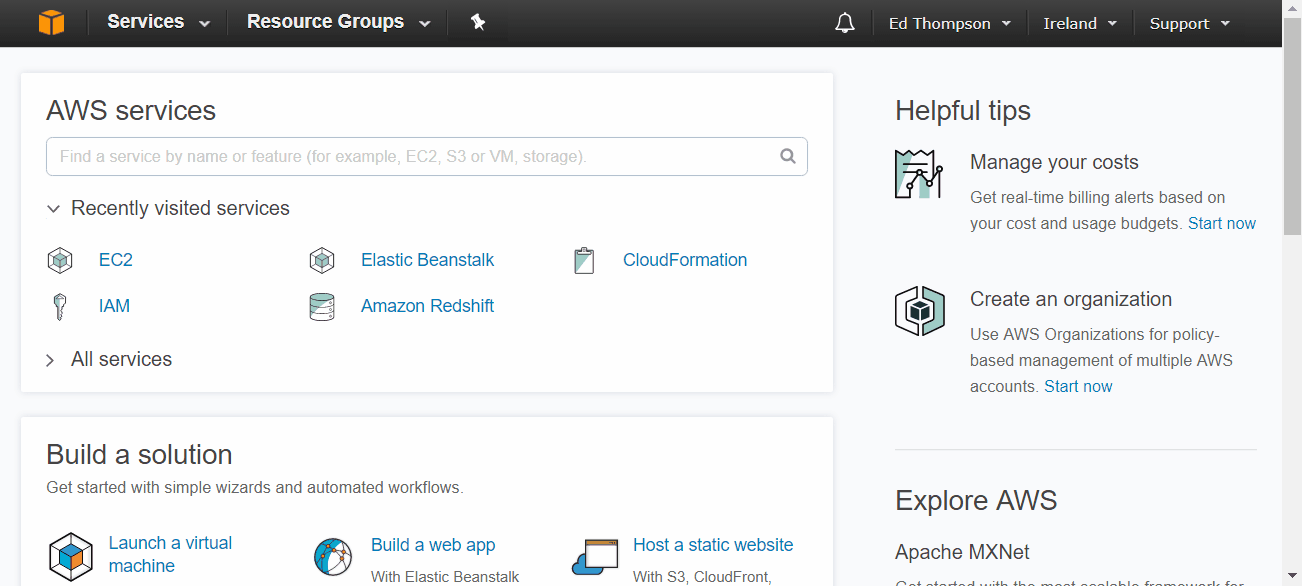Click the Create an organization hexagon icon
Viewport: 1302px width, 586px height.
[x=919, y=311]
